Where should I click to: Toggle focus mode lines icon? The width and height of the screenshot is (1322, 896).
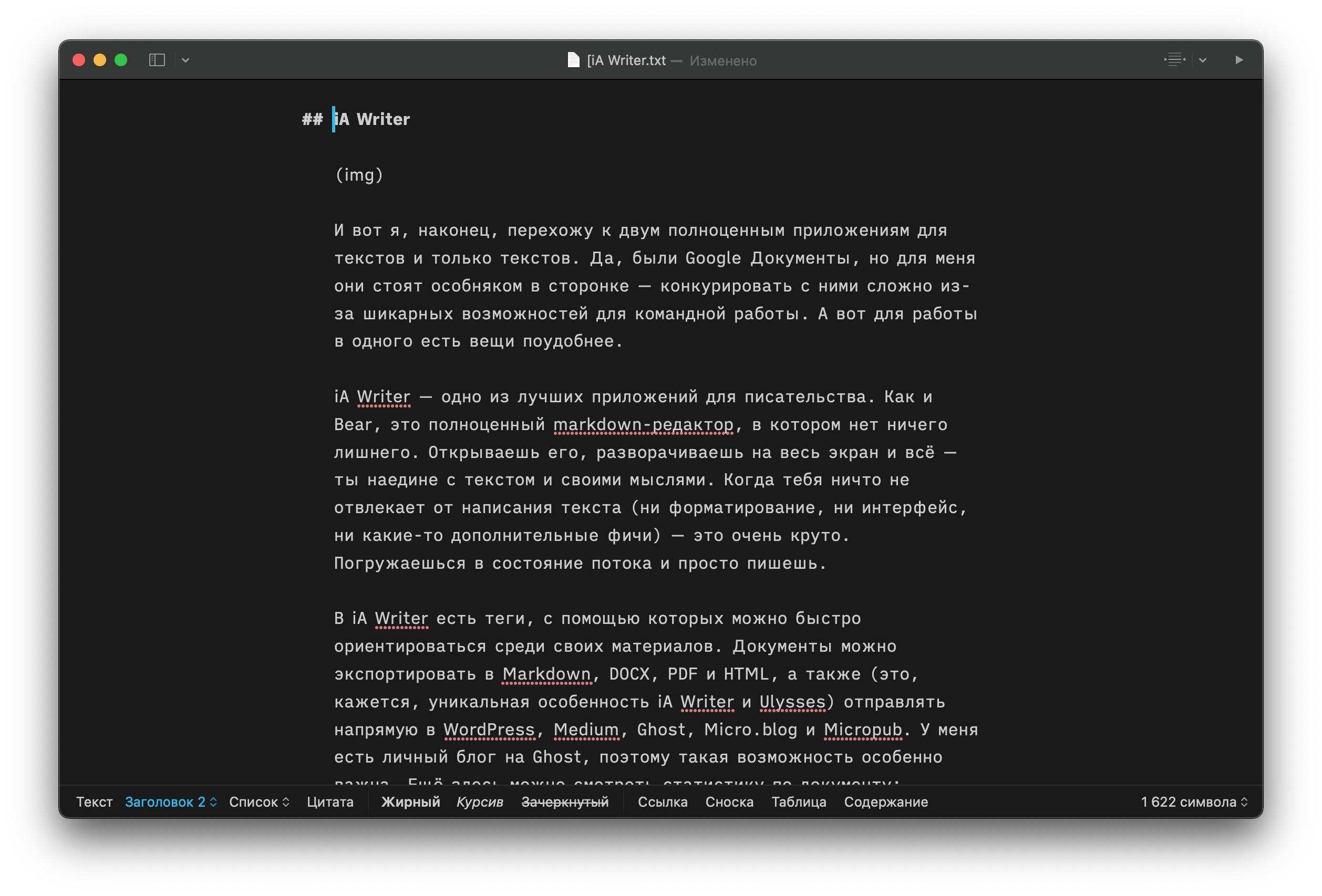coord(1175,60)
